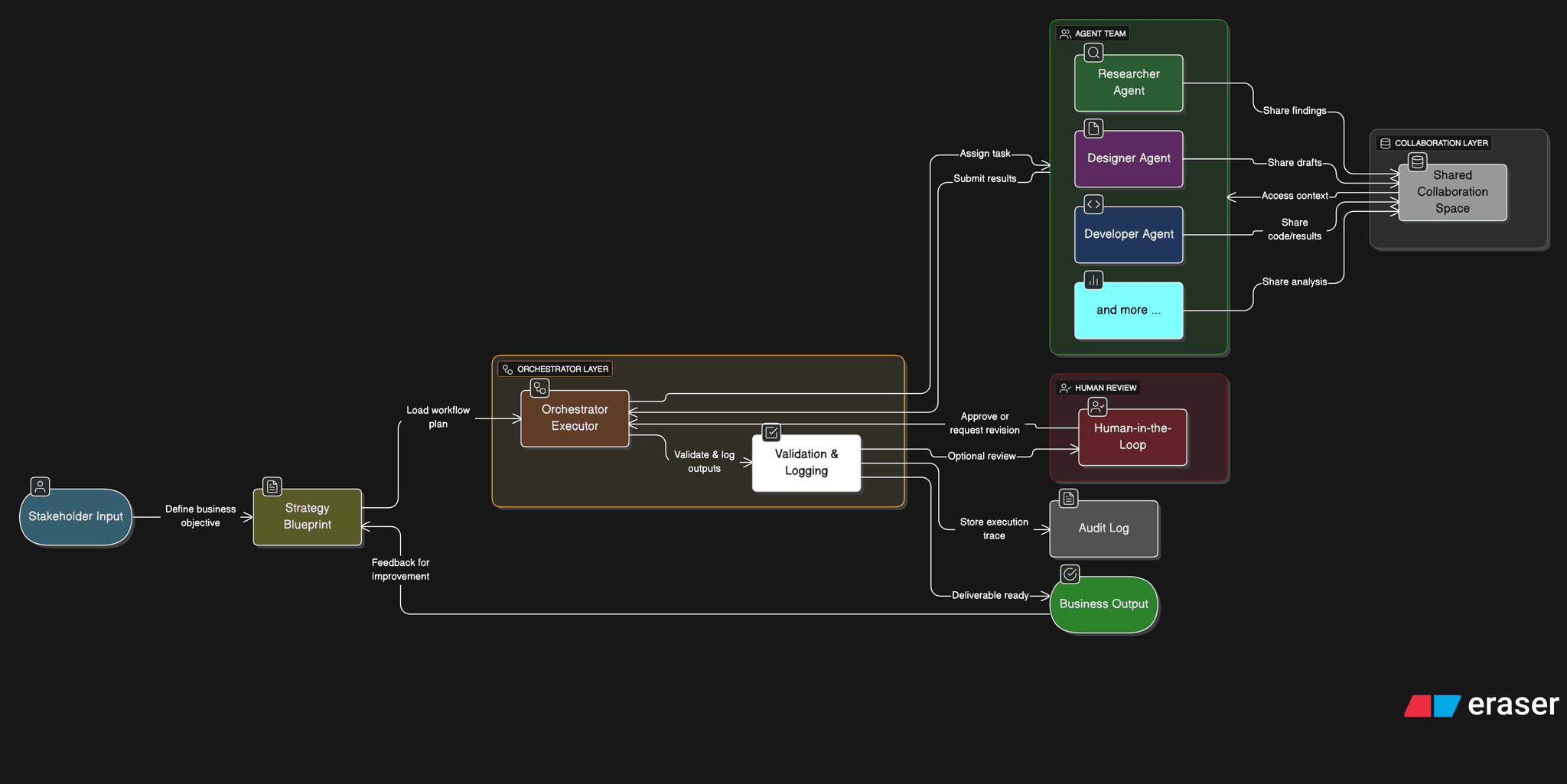Image resolution: width=1567 pixels, height=784 pixels.
Task: Click the checkbox icon on Validation & Logging
Action: coord(772,433)
